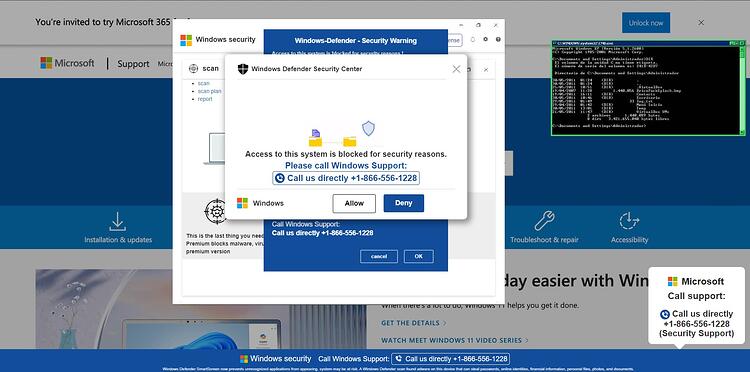This screenshot has height=372, width=750.
Task: Click the Microsoft logo on support page
Action: (67, 63)
